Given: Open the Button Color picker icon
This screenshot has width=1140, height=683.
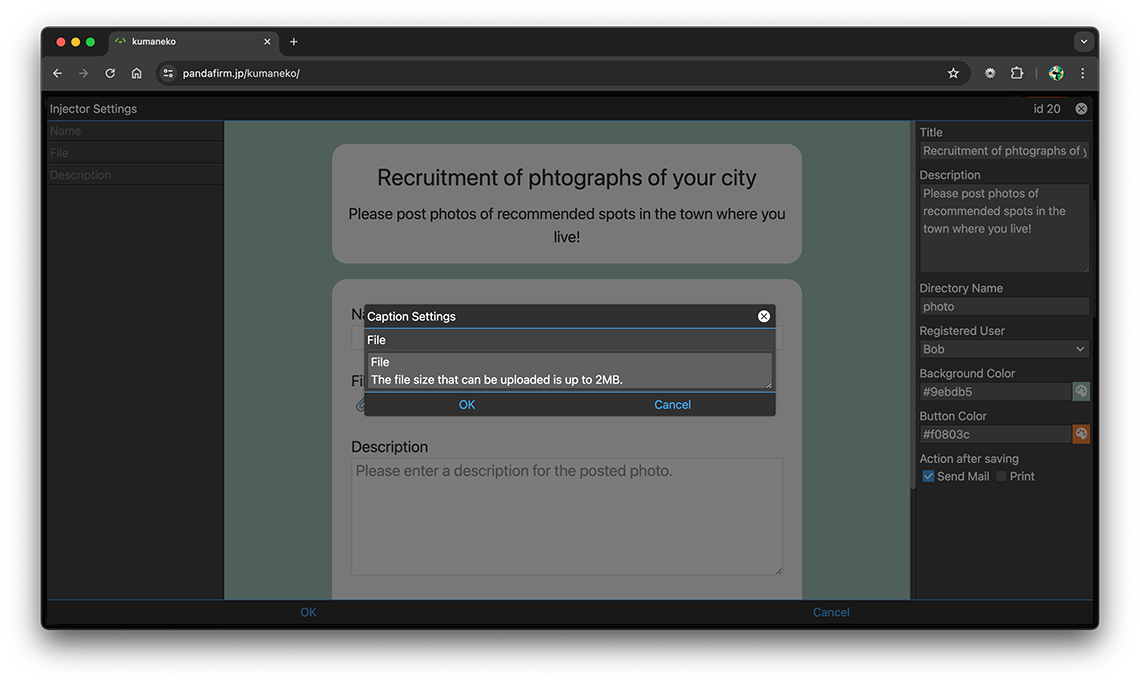Looking at the screenshot, I should pos(1081,434).
